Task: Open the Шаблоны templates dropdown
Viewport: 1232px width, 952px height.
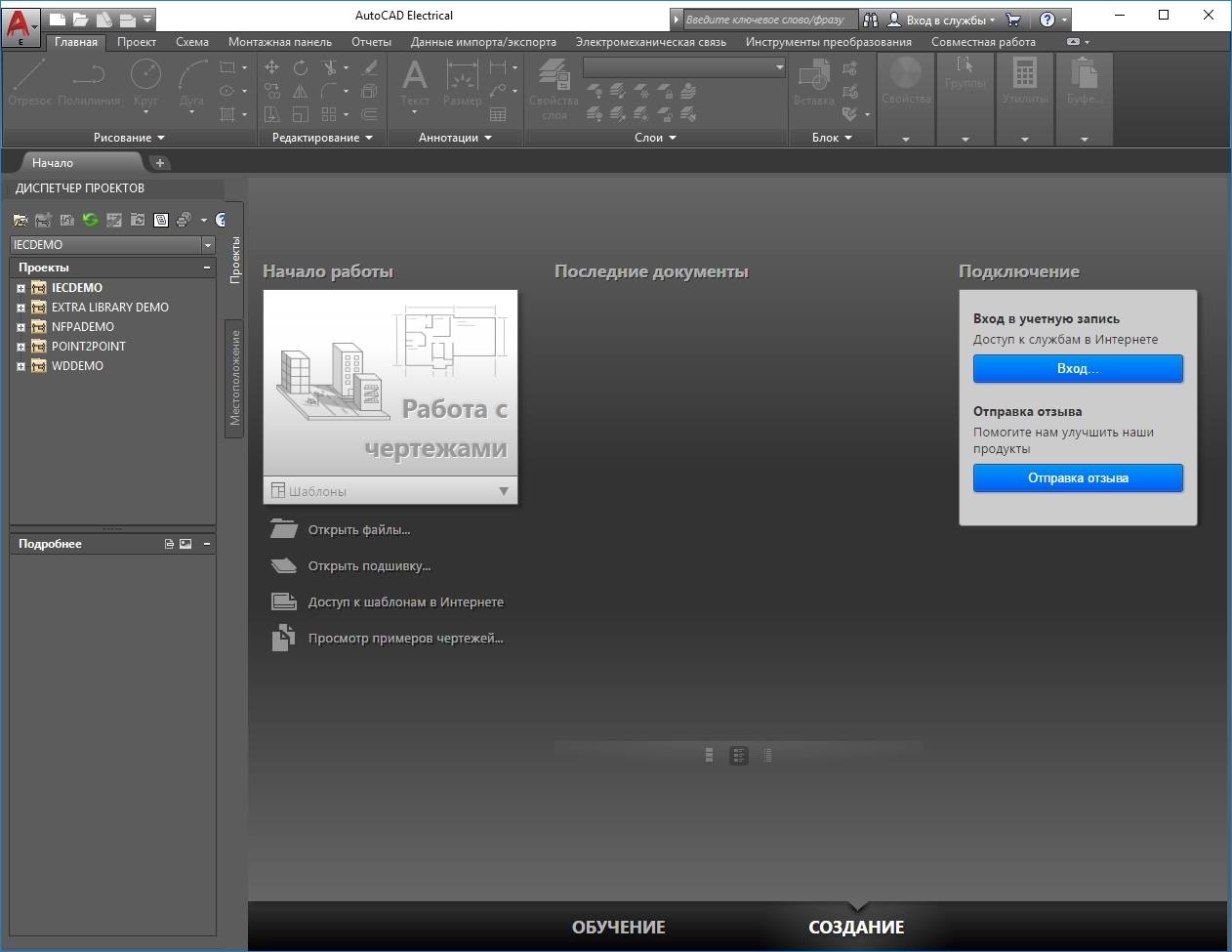Action: pos(390,491)
